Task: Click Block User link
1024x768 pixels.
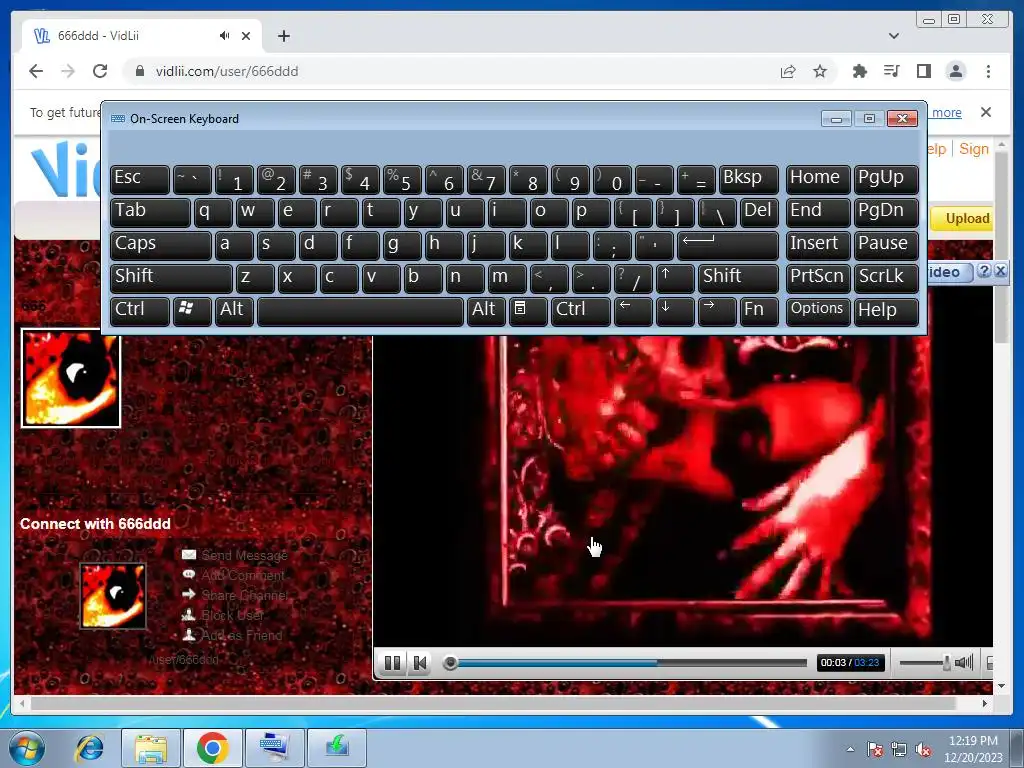Action: (x=233, y=615)
